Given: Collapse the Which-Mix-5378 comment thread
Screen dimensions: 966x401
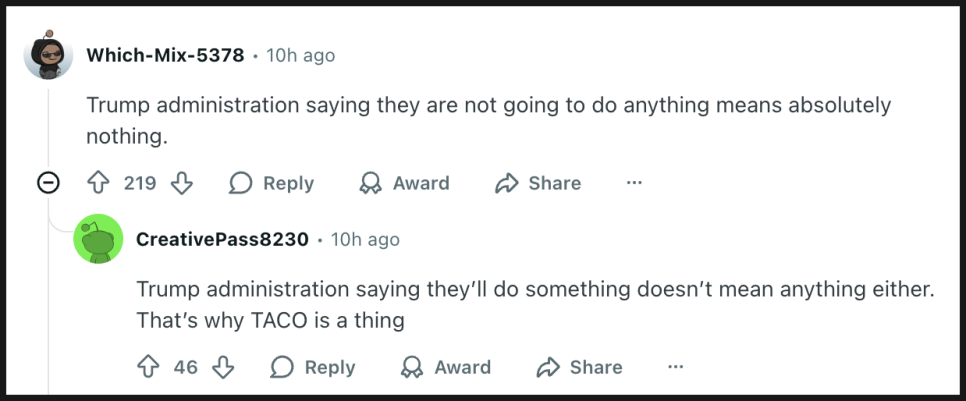Looking at the screenshot, I should (x=47, y=183).
